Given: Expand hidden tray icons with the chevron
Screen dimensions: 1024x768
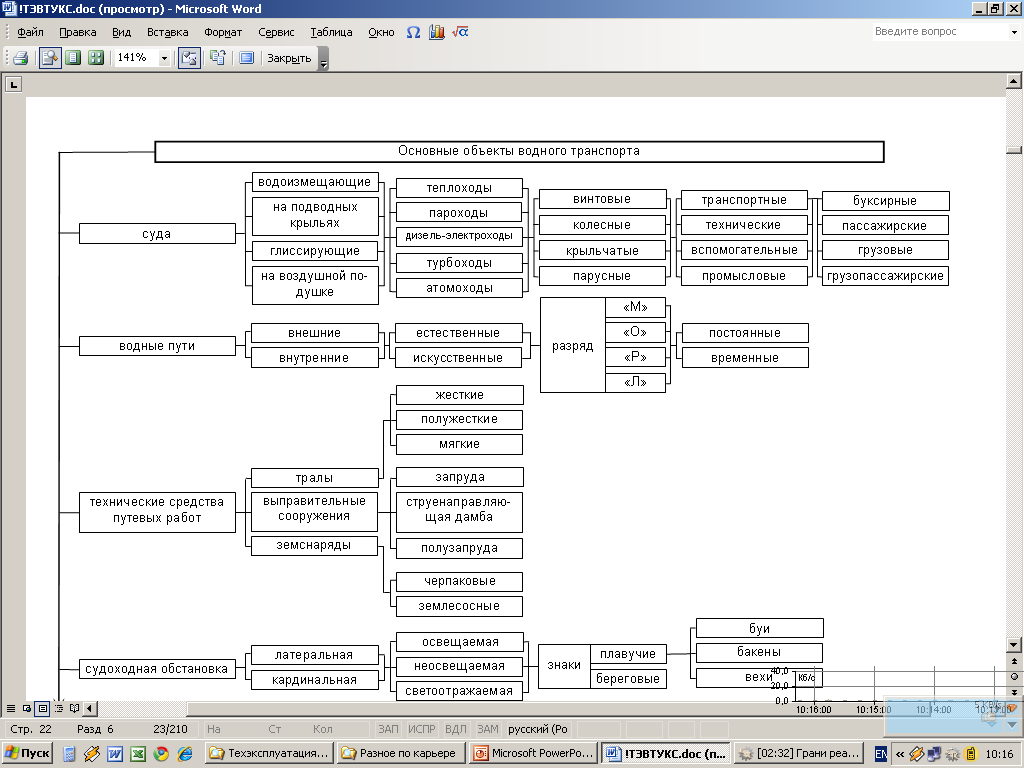Looking at the screenshot, I should [x=900, y=754].
